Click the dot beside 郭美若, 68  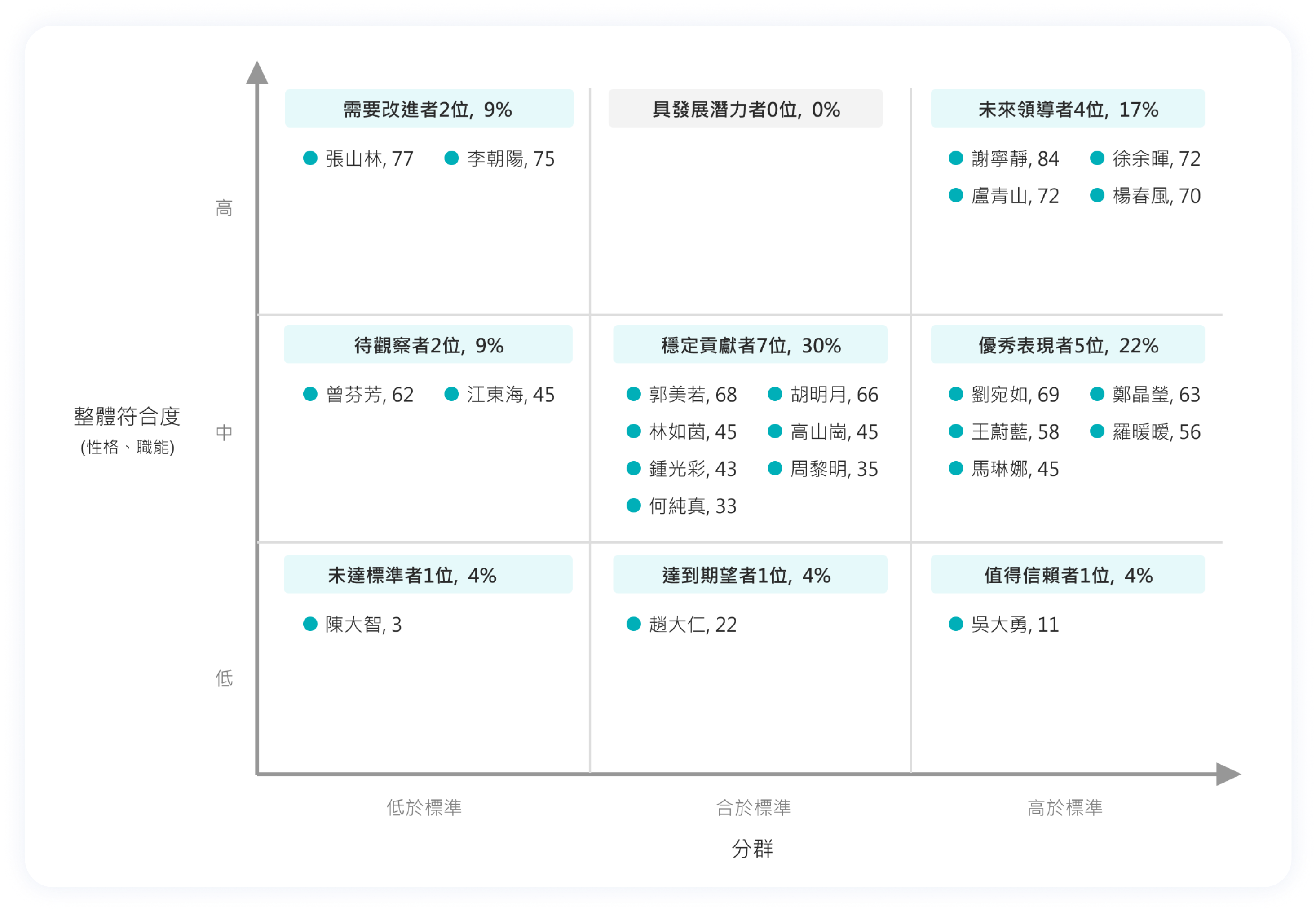pyautogui.click(x=633, y=394)
